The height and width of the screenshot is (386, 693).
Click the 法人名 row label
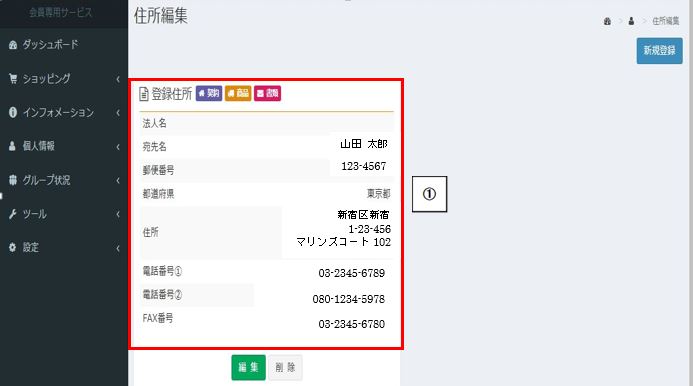[154, 123]
